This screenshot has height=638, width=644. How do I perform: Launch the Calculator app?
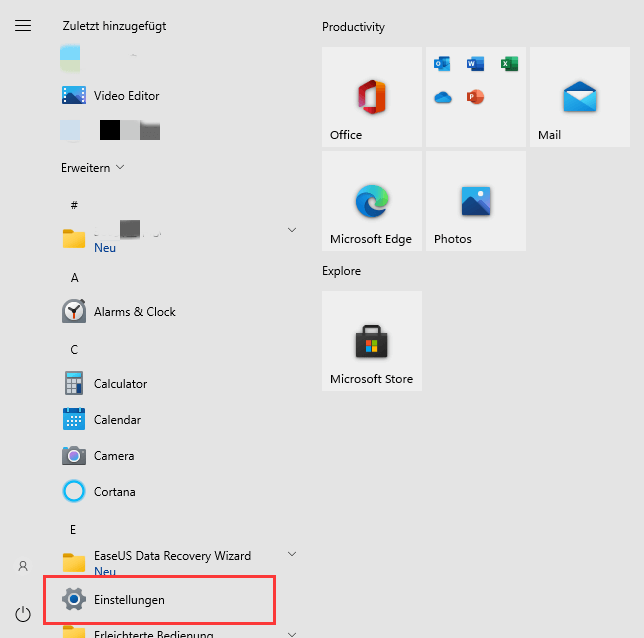tap(120, 384)
